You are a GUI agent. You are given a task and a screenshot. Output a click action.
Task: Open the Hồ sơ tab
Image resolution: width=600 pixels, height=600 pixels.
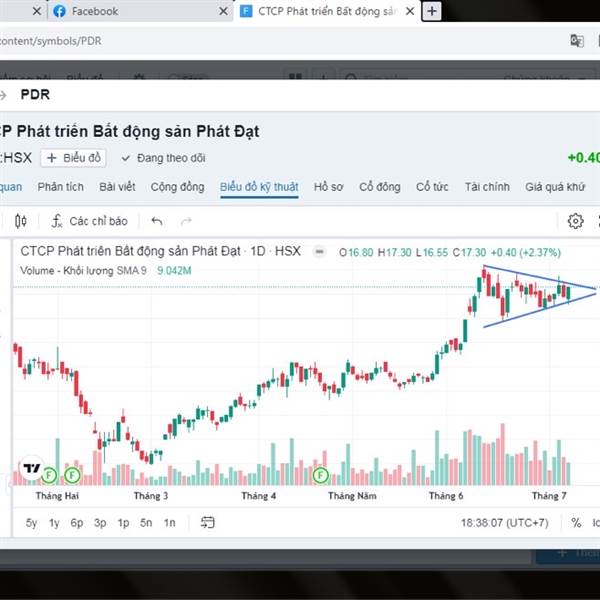pos(328,187)
